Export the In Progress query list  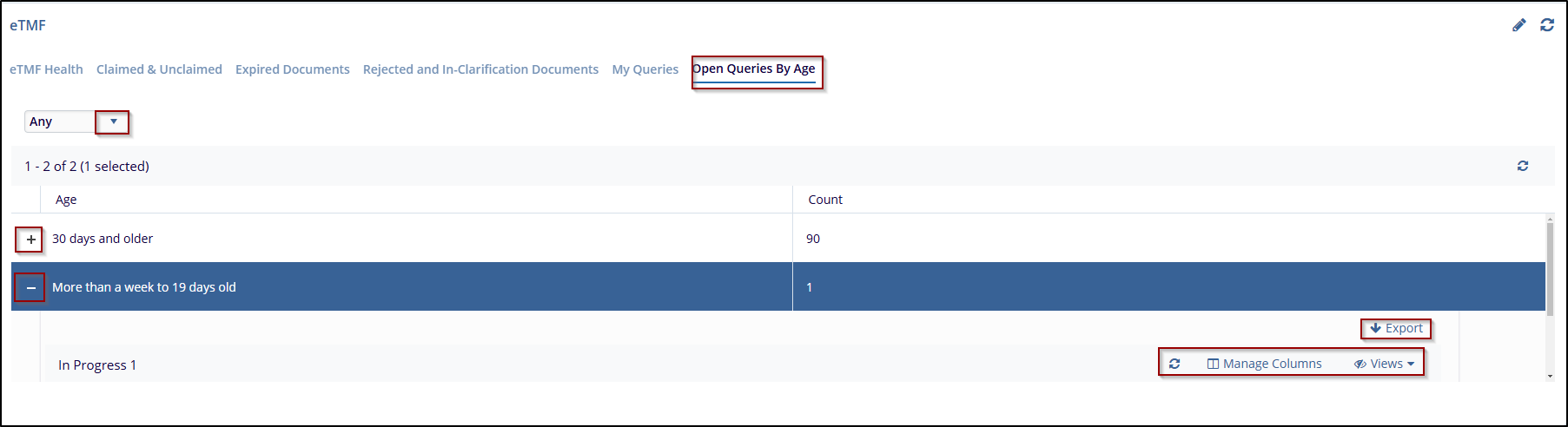1396,328
